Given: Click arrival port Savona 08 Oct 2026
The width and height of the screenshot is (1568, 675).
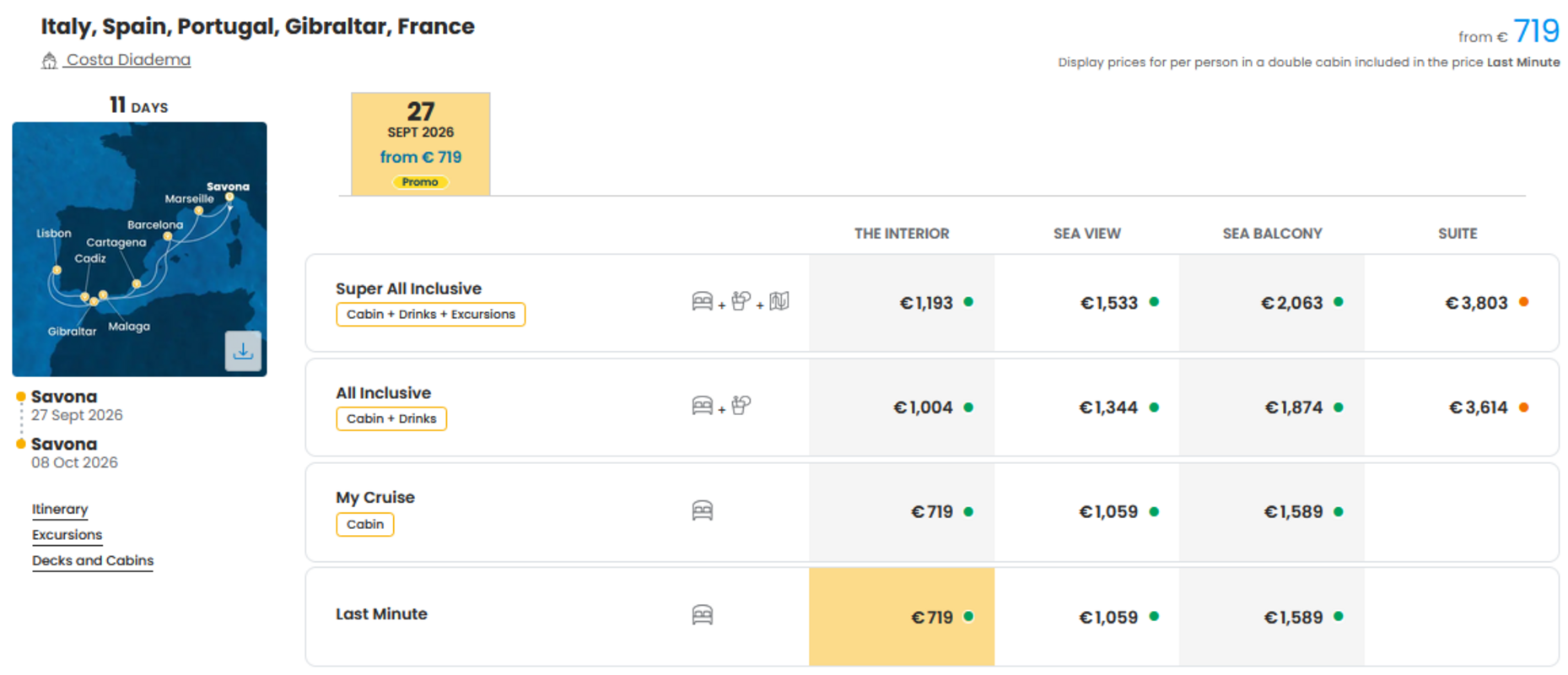Looking at the screenshot, I should (74, 452).
